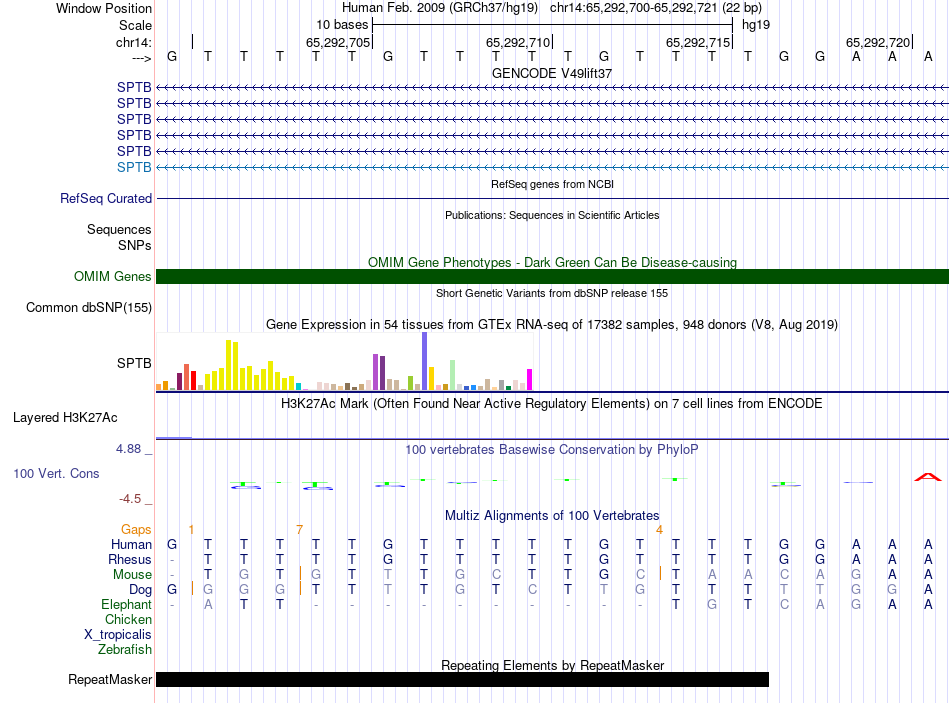Open the H3K27Ac Mark track title

tap(552, 404)
